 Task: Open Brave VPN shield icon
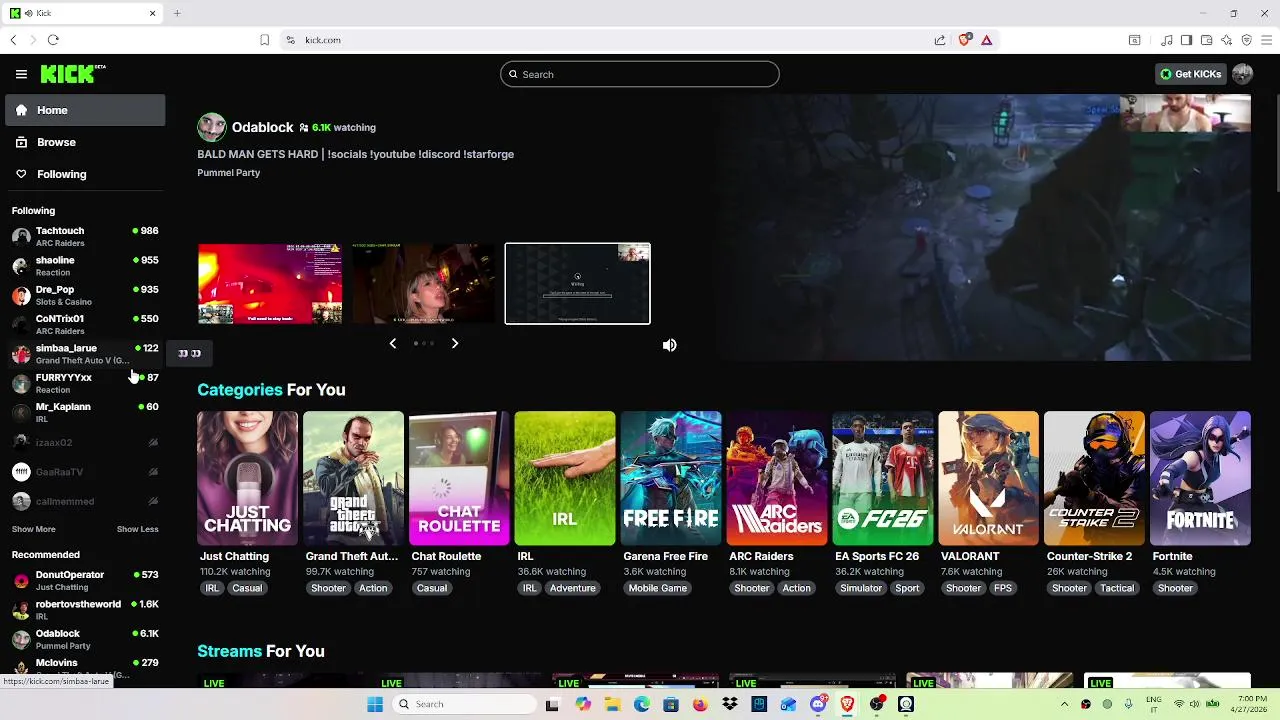1246,40
